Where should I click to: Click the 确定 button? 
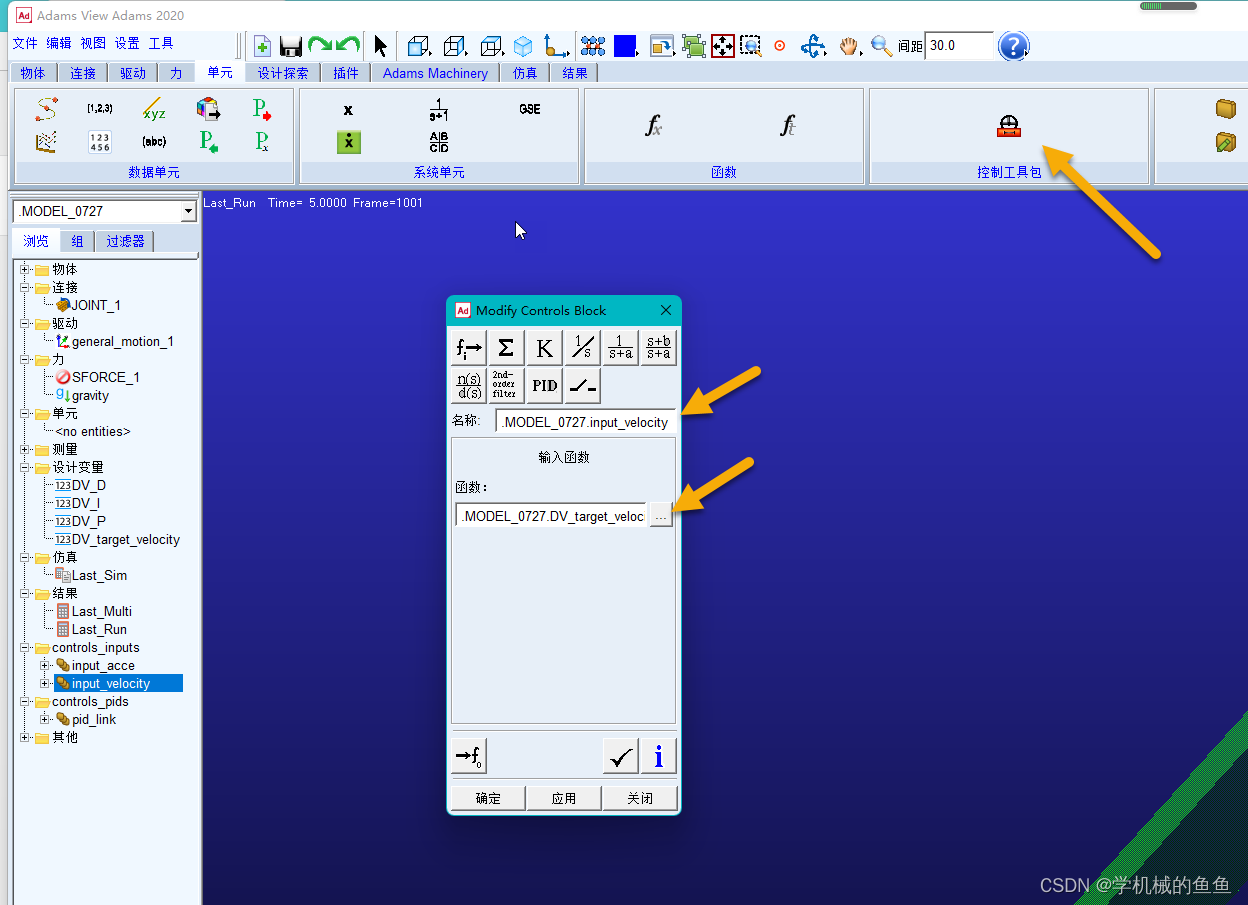pyautogui.click(x=488, y=798)
